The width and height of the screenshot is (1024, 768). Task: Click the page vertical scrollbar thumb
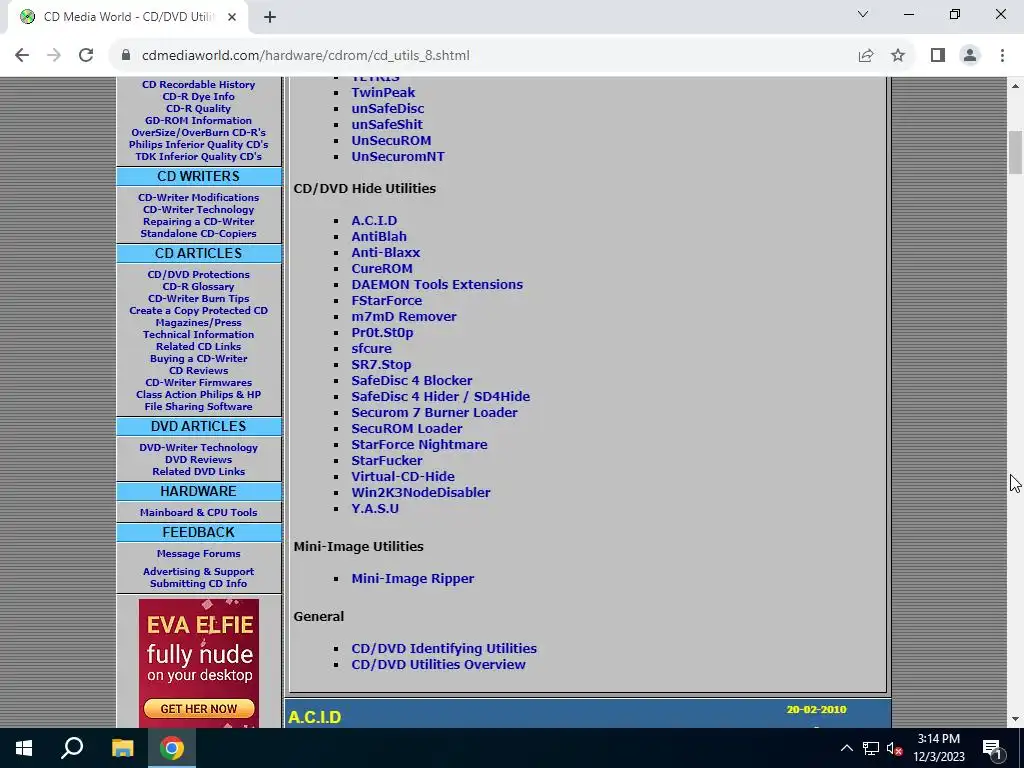point(1015,152)
